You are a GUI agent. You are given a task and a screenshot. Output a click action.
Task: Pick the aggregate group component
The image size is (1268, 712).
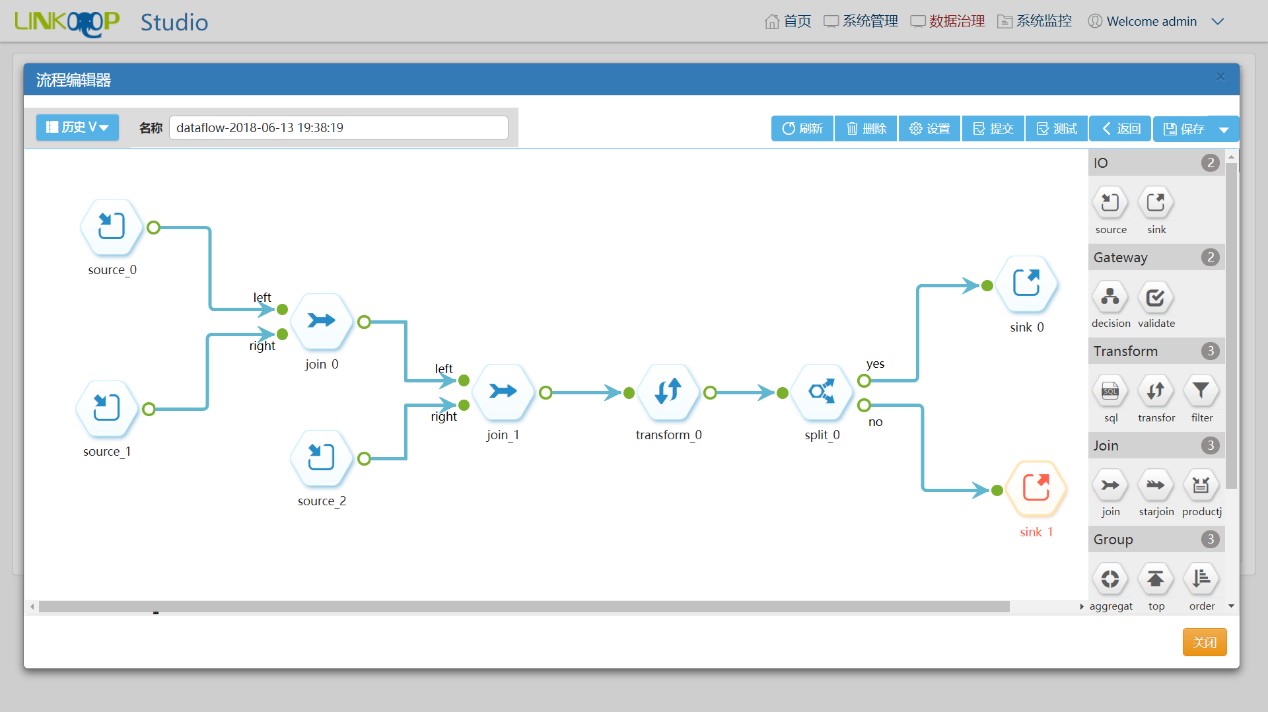[1110, 579]
